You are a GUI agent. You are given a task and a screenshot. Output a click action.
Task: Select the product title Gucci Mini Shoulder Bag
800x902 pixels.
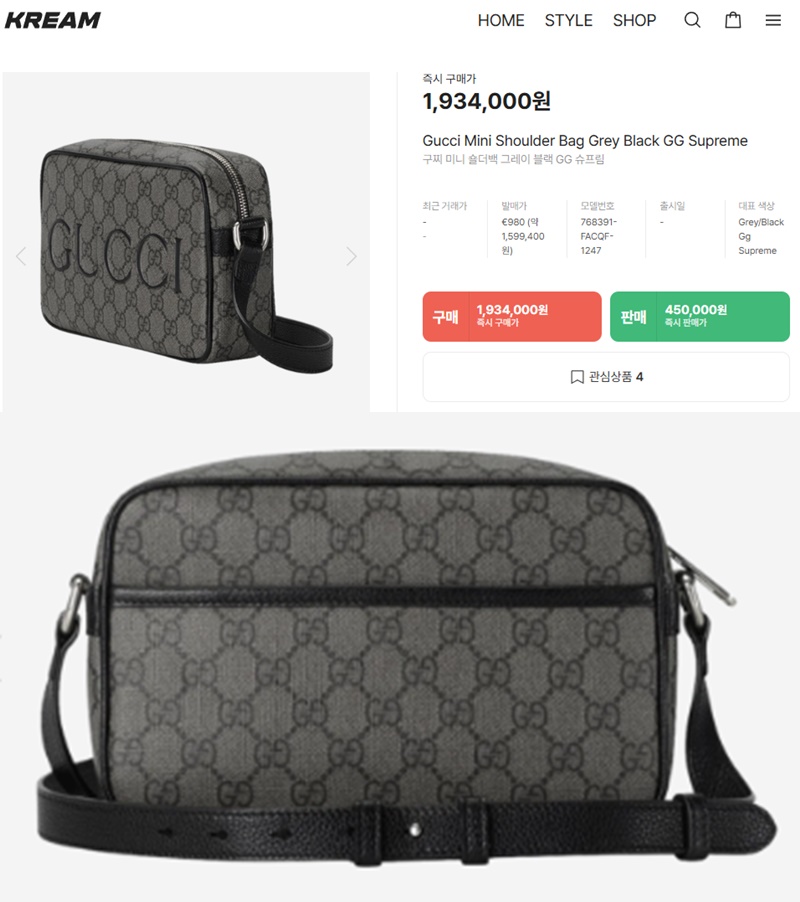pos(585,141)
